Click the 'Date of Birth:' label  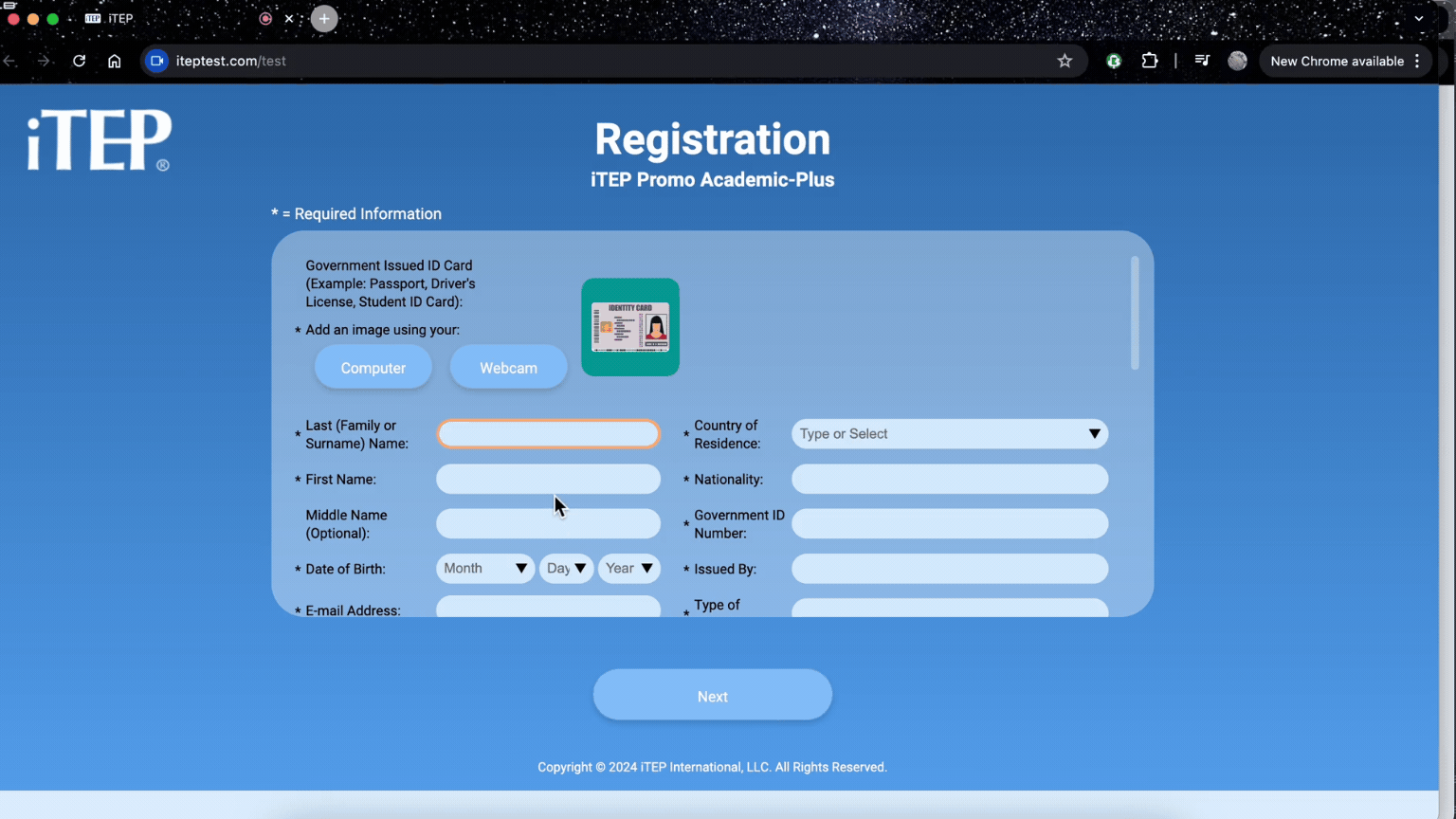point(345,570)
